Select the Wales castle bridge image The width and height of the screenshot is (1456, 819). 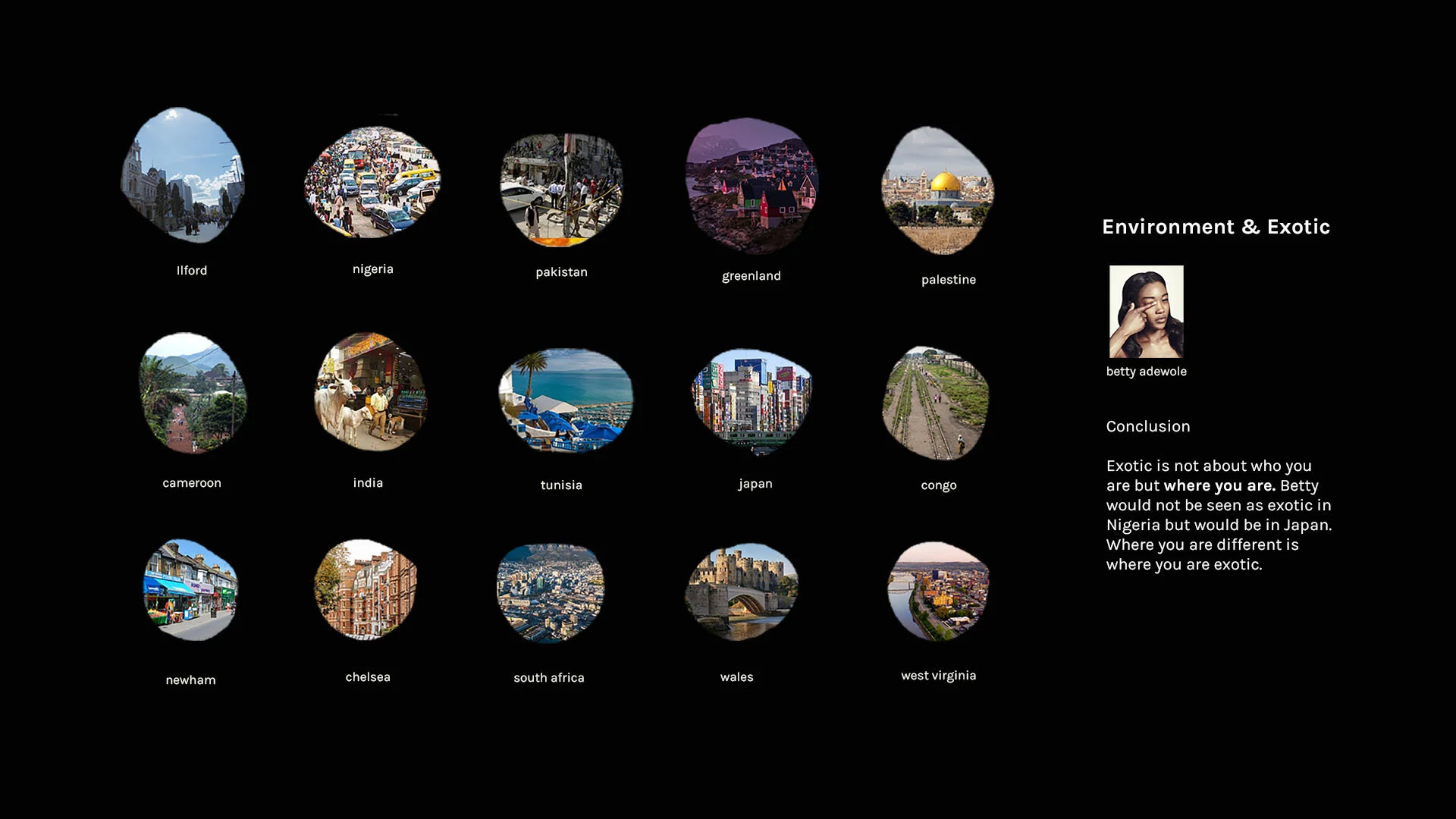point(741,591)
